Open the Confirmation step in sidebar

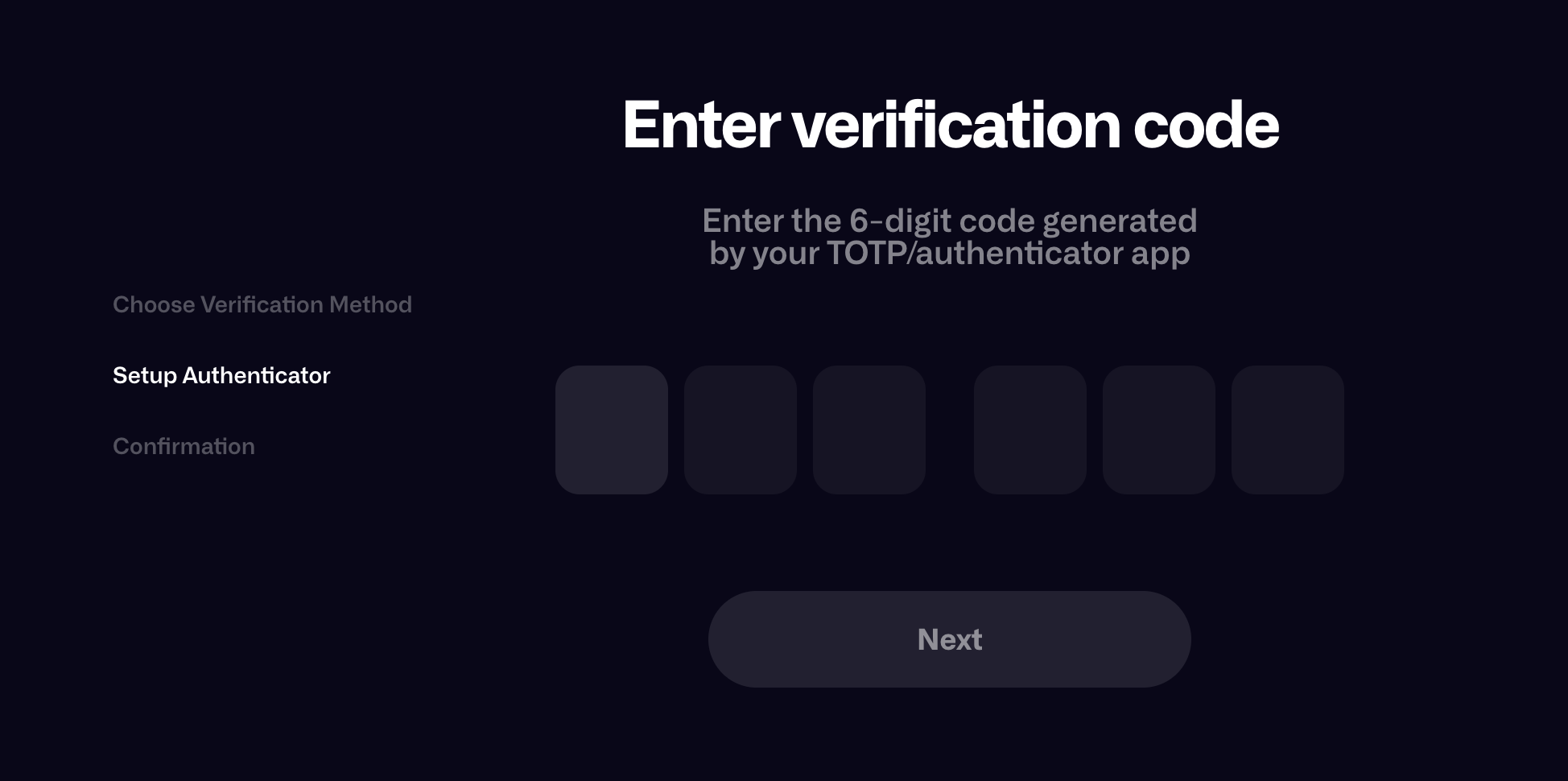pos(184,446)
